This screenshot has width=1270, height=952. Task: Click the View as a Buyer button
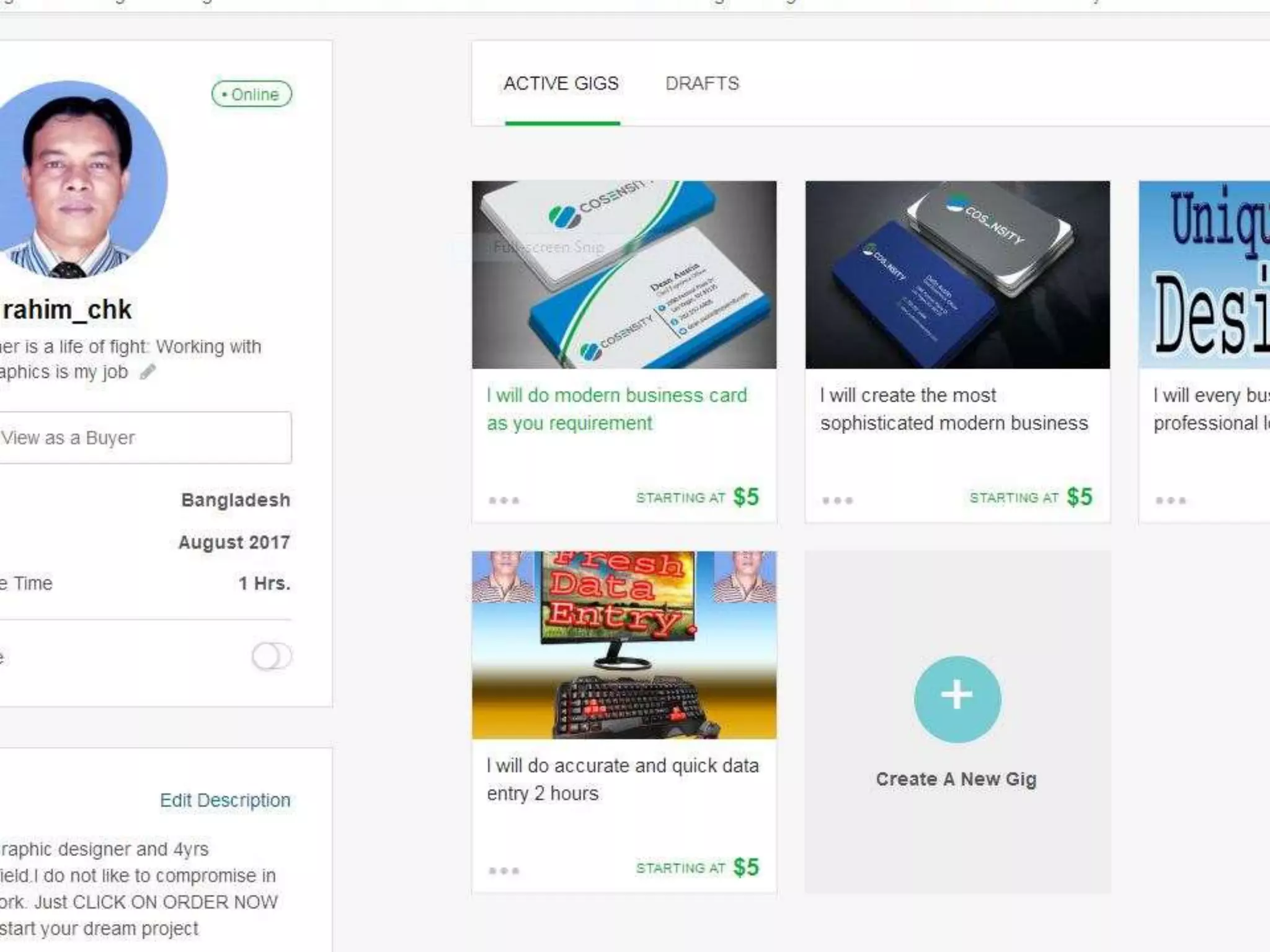coord(144,438)
